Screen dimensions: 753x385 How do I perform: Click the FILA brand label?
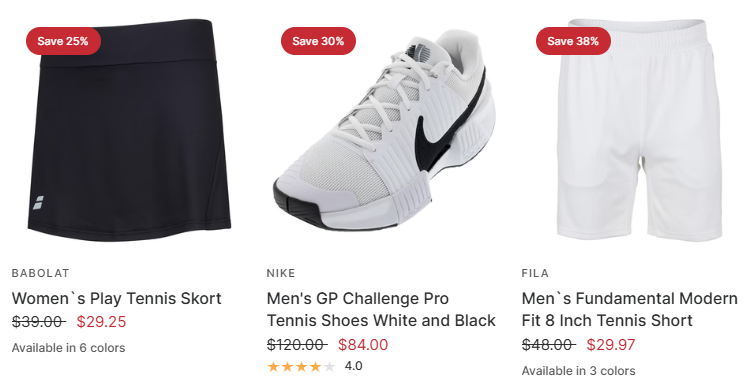click(x=535, y=273)
